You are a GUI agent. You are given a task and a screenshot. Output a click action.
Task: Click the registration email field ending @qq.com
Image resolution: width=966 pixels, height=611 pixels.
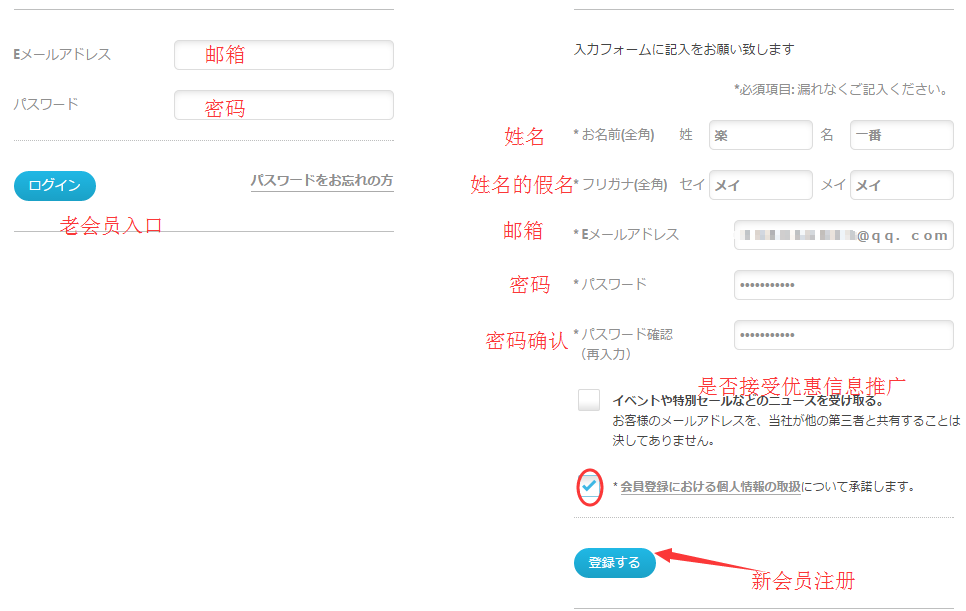click(843, 235)
